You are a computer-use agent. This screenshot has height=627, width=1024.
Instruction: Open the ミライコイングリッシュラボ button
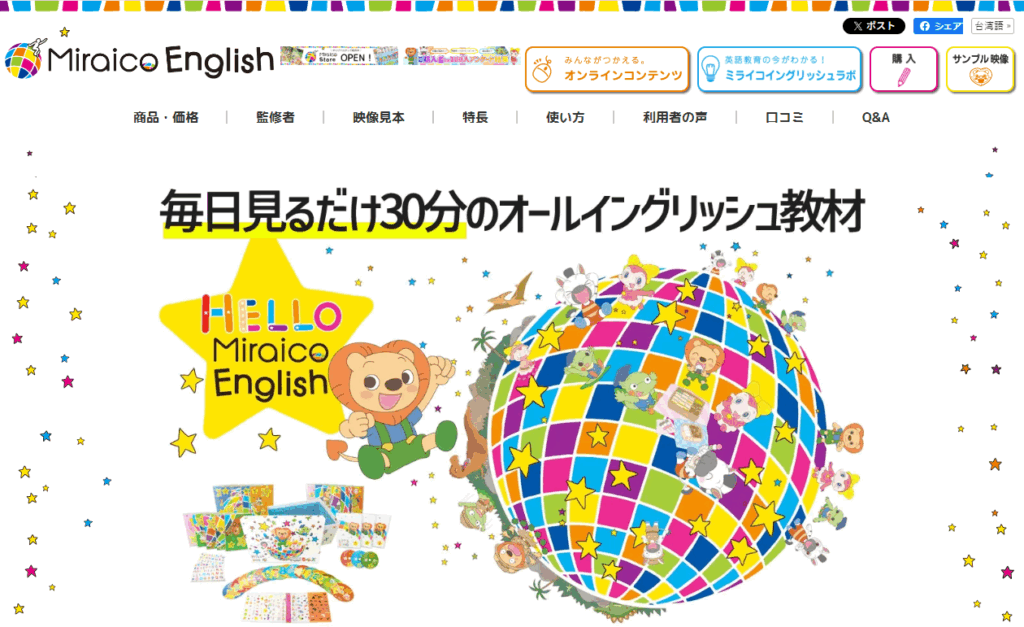tap(780, 69)
